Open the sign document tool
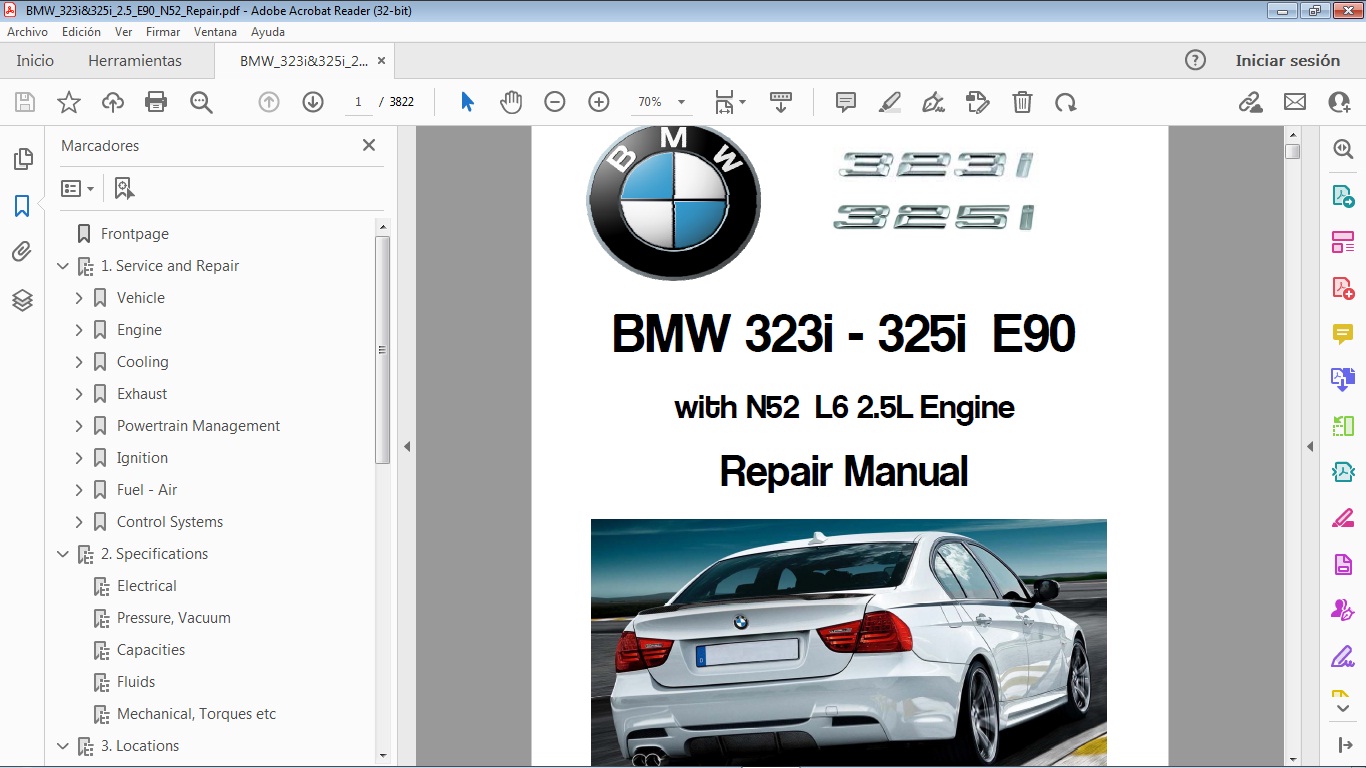The image size is (1366, 768). pos(933,102)
